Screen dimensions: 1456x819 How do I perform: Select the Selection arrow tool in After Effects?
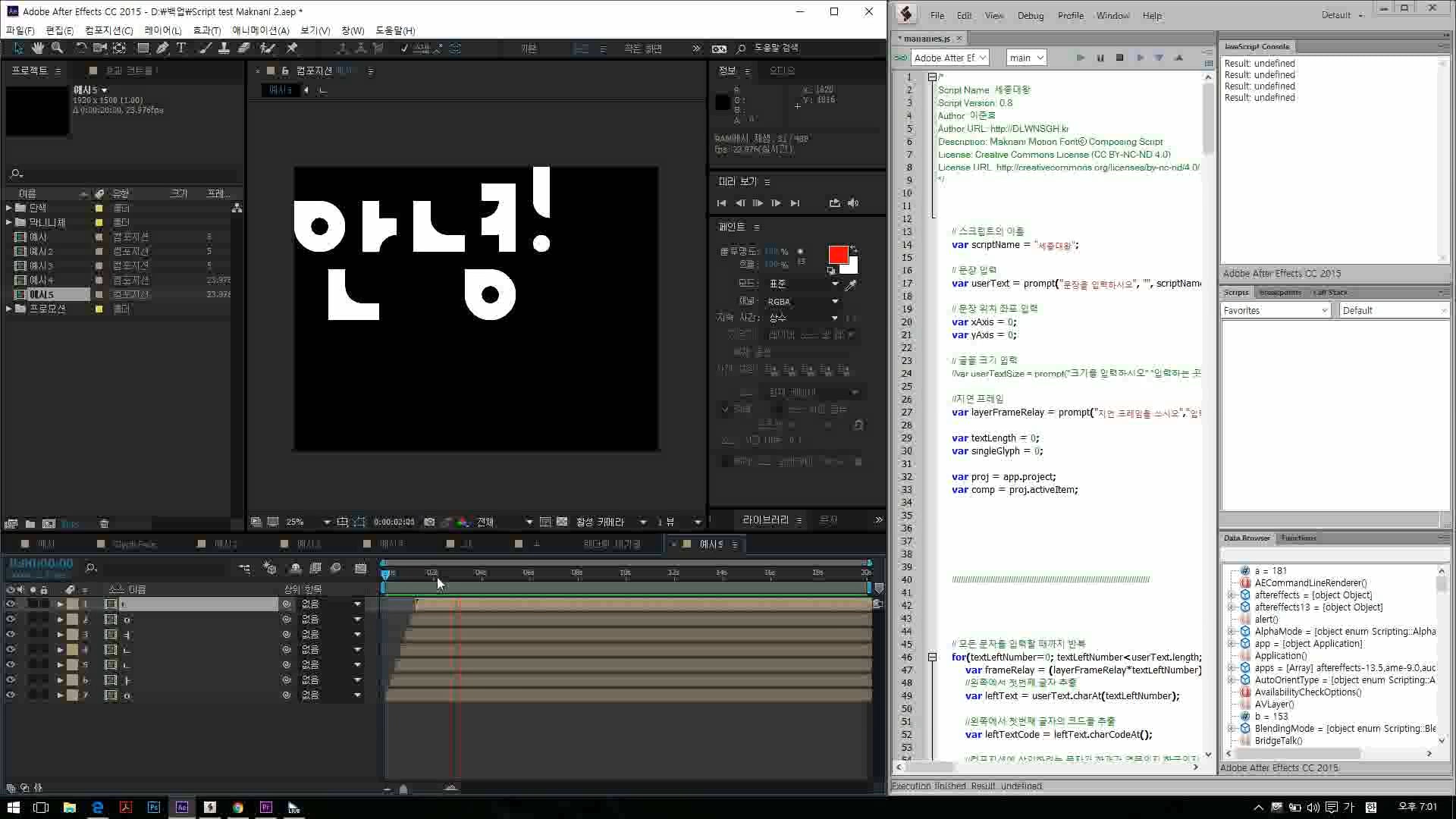(x=18, y=48)
